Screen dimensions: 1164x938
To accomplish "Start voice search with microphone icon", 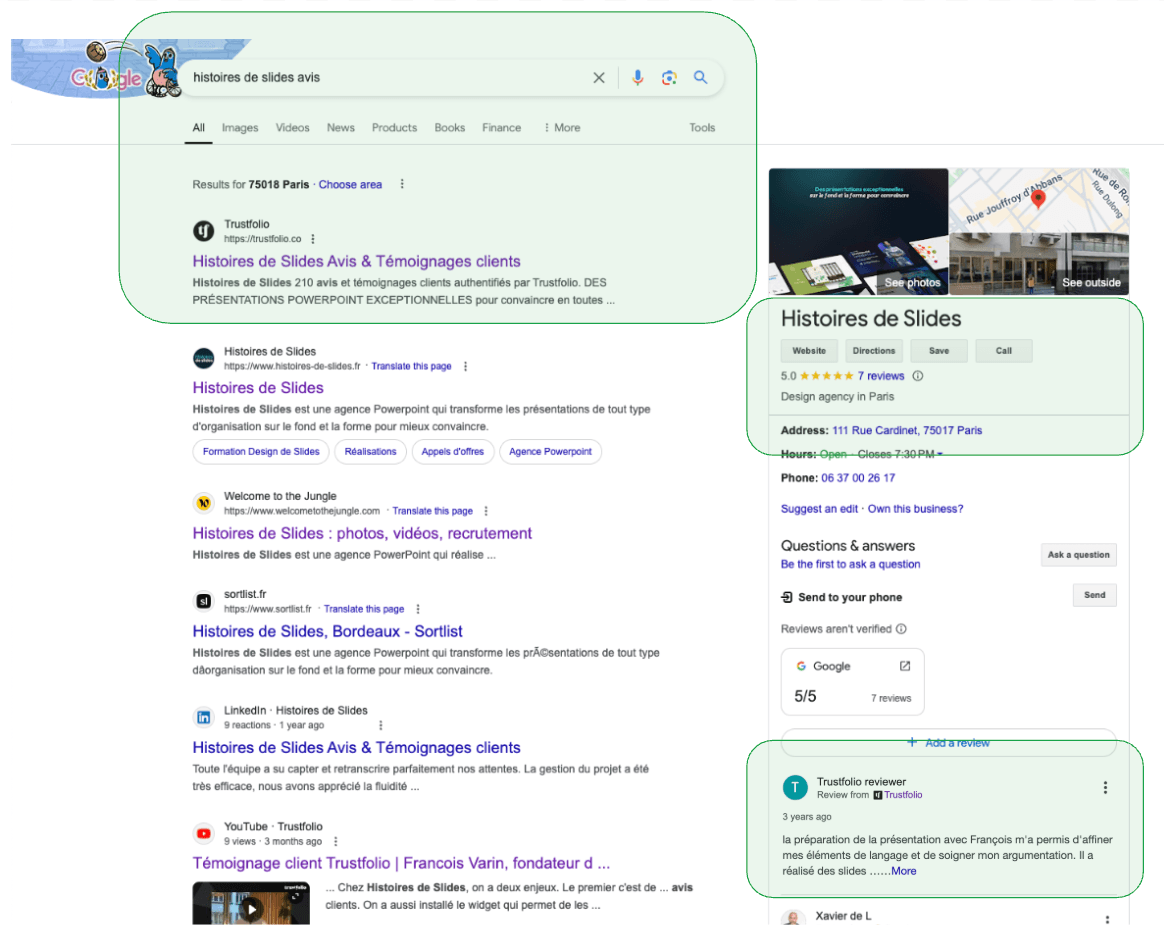I will [638, 77].
